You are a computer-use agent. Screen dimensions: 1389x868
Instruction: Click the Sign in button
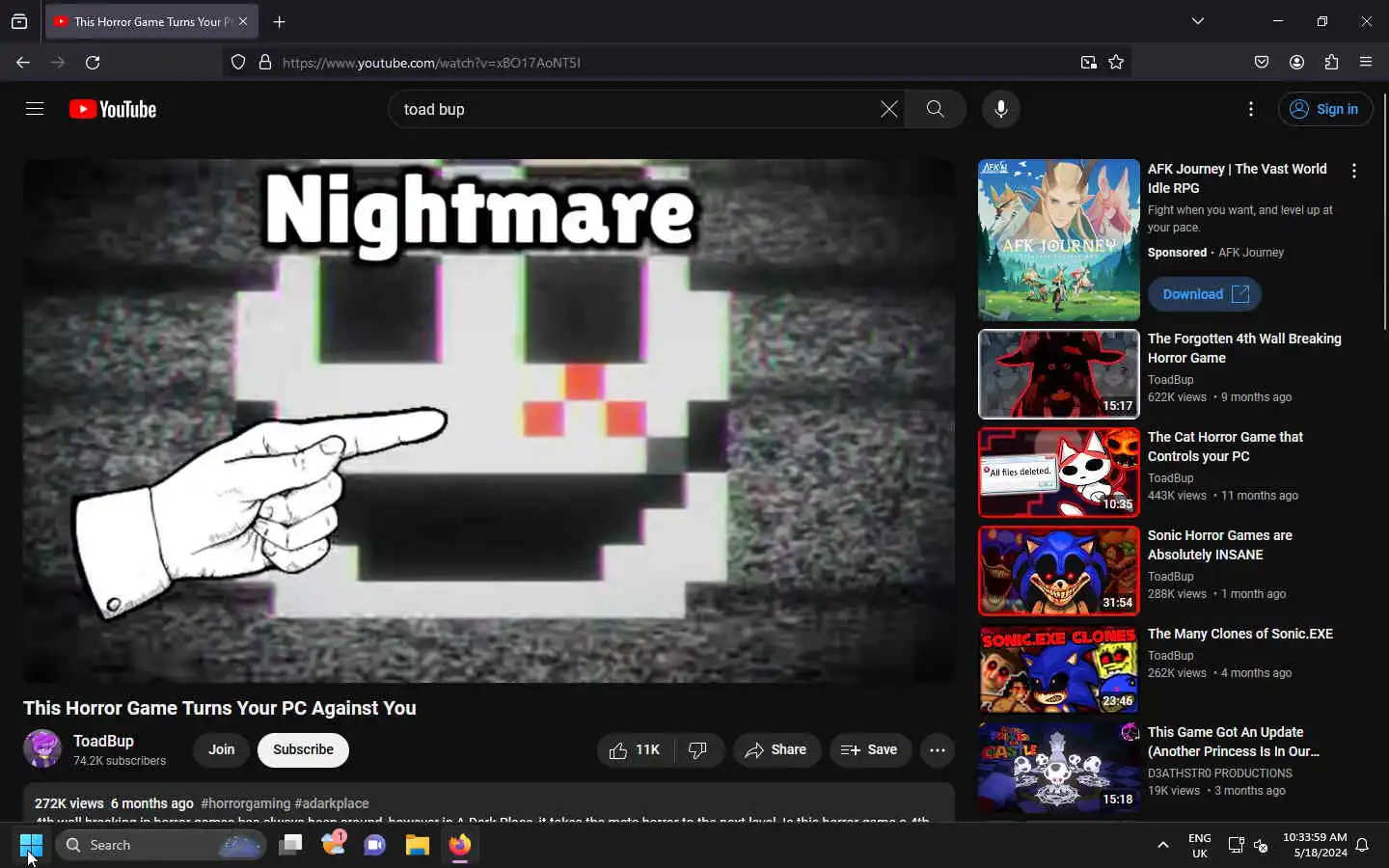(x=1324, y=109)
